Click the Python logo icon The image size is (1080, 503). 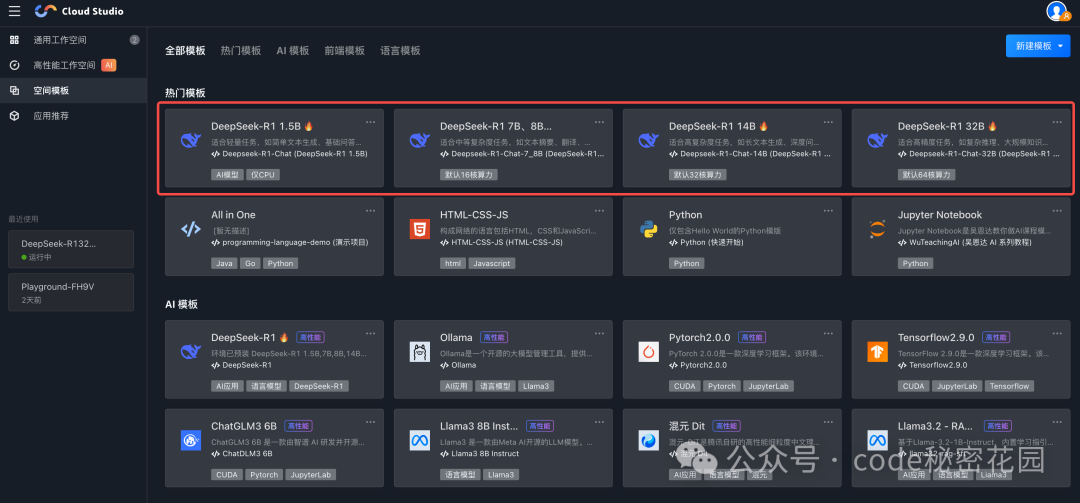click(647, 229)
